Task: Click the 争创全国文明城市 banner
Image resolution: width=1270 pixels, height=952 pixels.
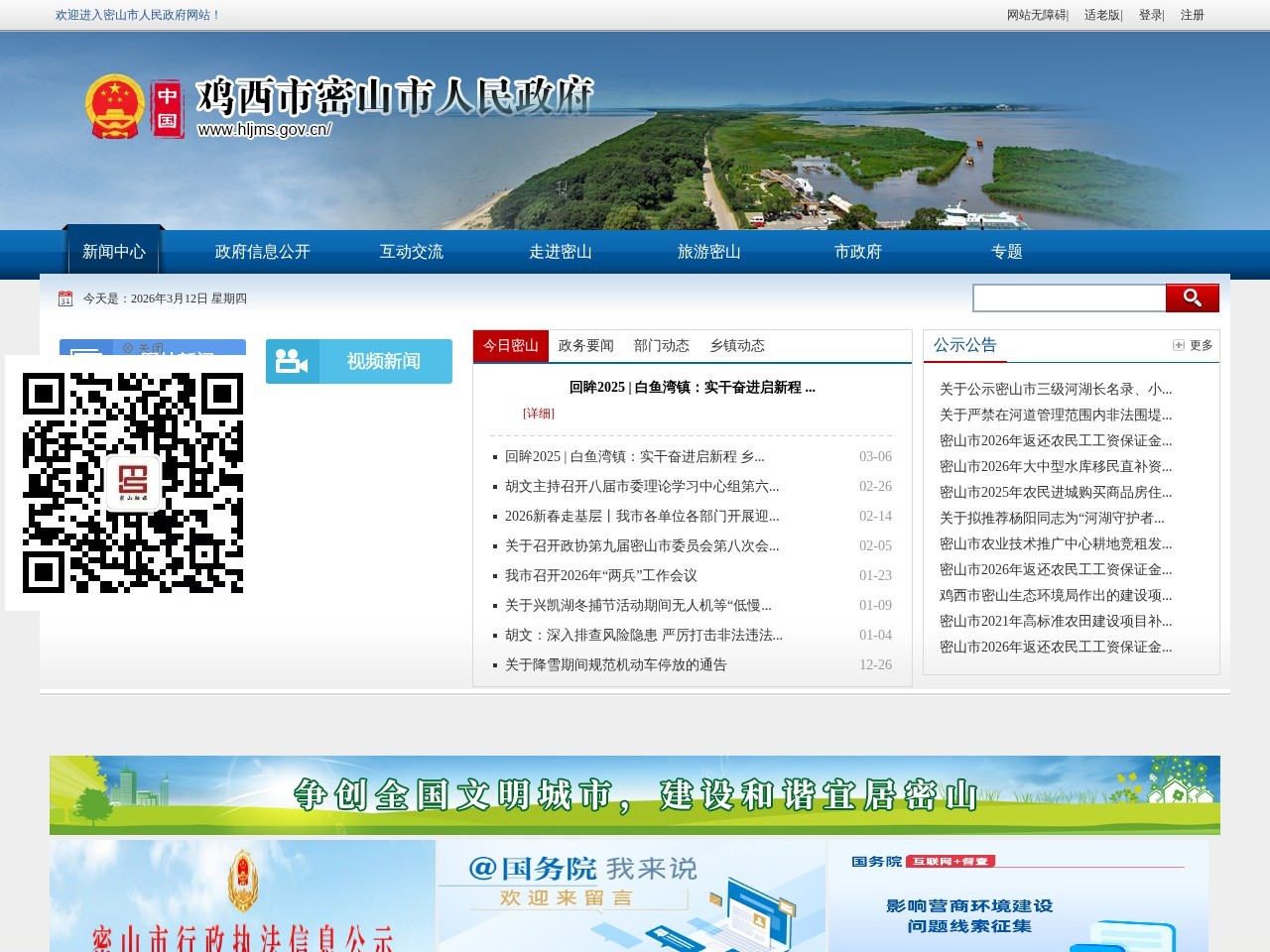Action: click(635, 795)
